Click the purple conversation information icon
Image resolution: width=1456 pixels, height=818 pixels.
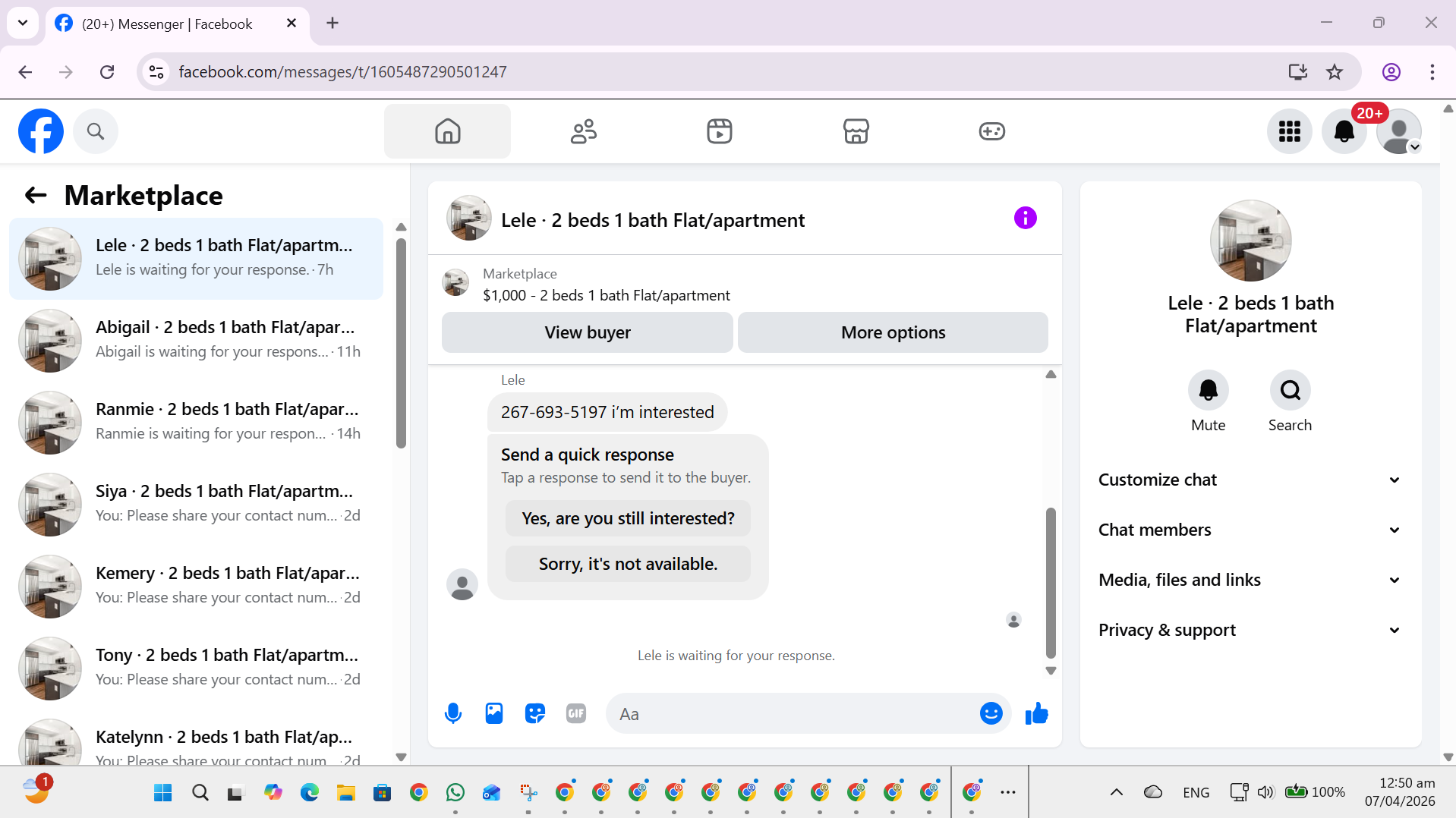(1025, 219)
